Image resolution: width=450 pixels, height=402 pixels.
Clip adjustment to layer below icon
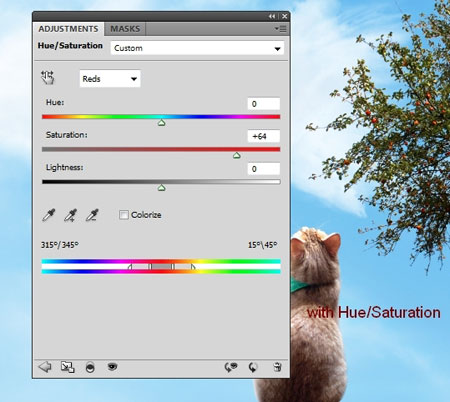90,367
